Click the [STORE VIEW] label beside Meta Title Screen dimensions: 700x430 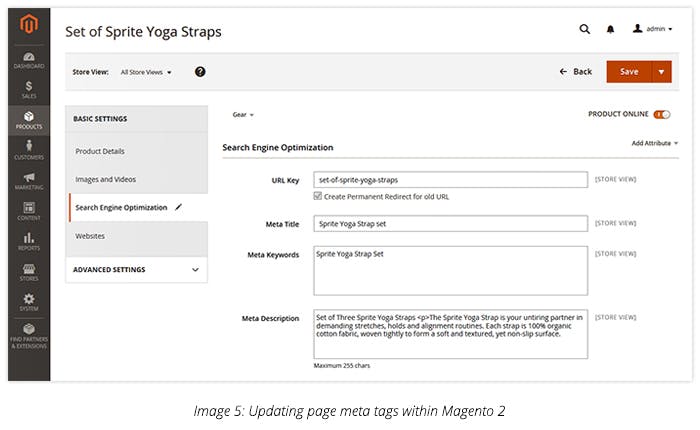[x=615, y=223]
